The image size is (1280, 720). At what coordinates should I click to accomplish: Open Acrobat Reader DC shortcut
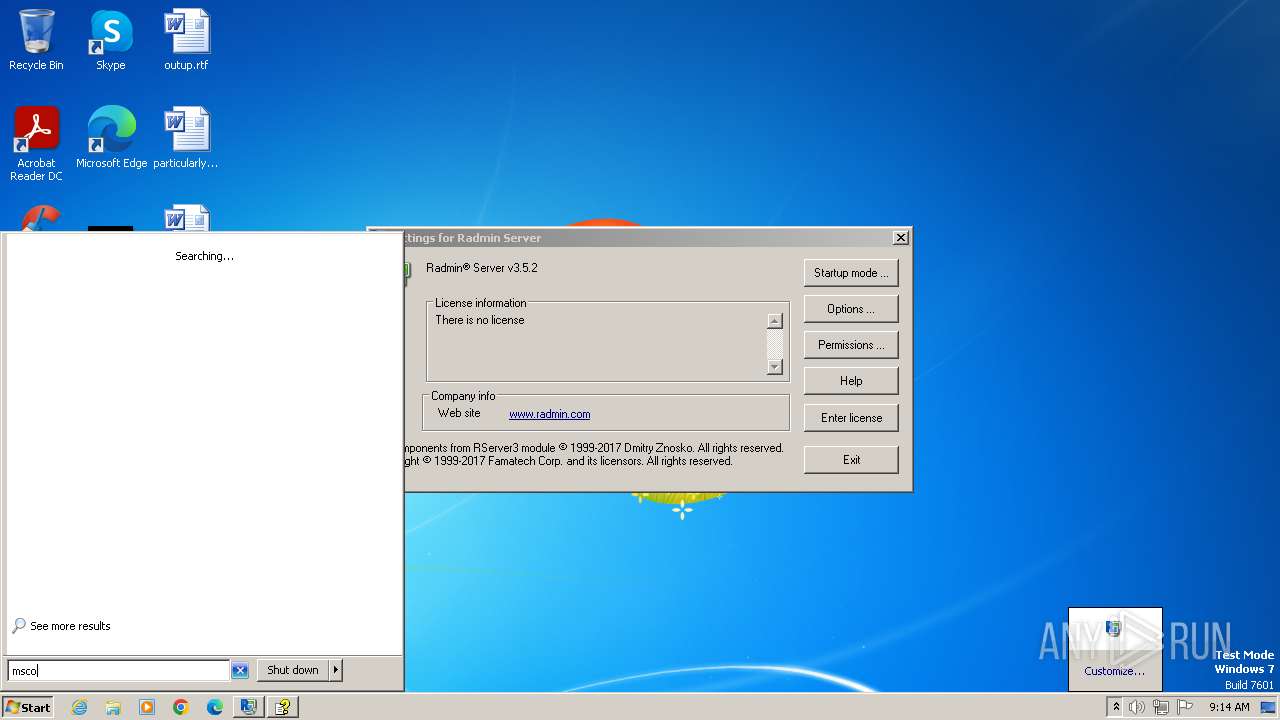pyautogui.click(x=36, y=144)
